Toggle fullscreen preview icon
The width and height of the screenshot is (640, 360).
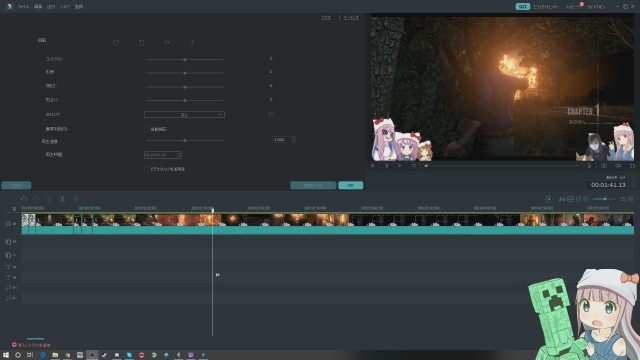click(x=632, y=166)
